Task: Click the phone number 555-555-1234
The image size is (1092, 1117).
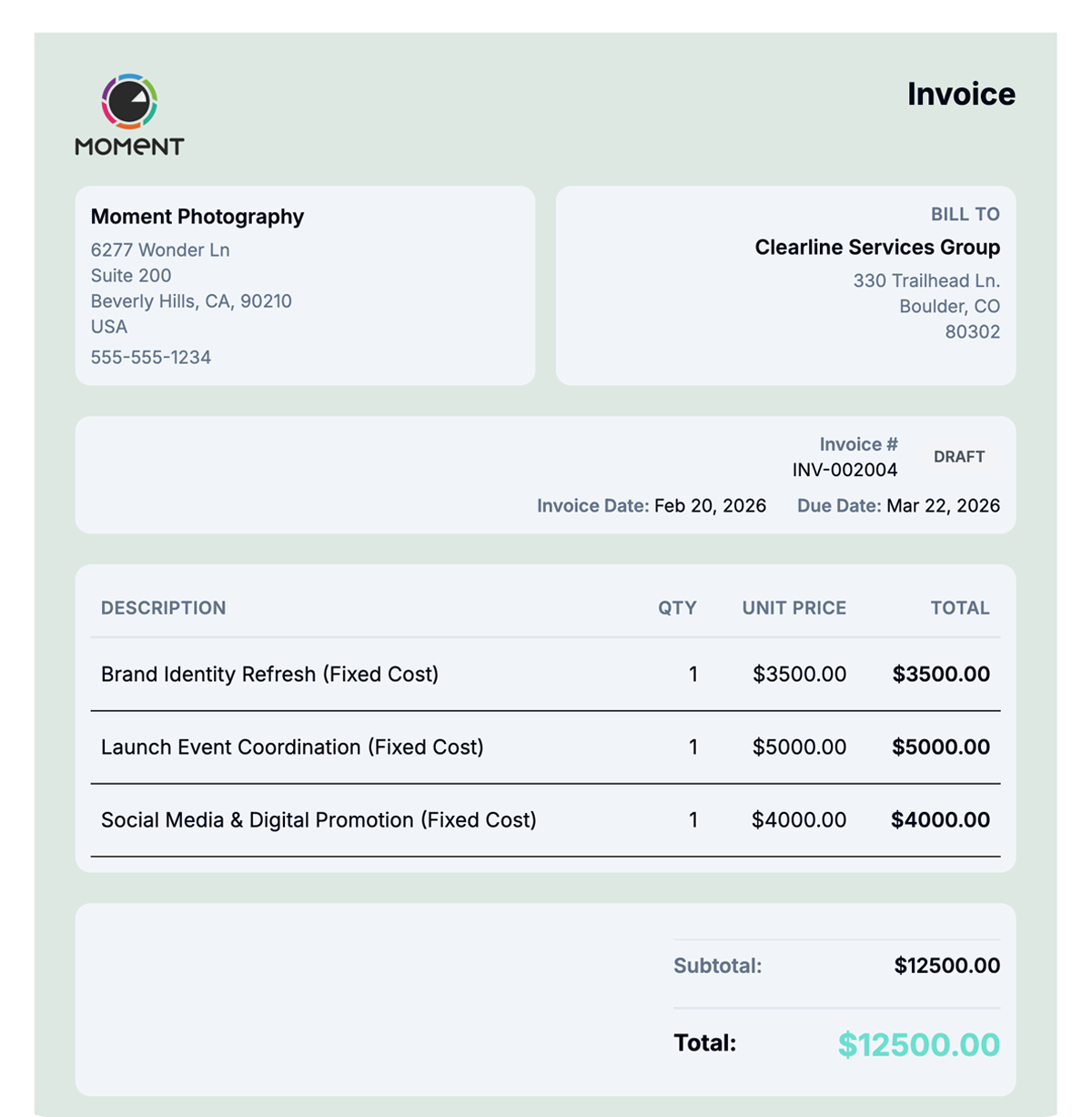Action: [x=151, y=357]
